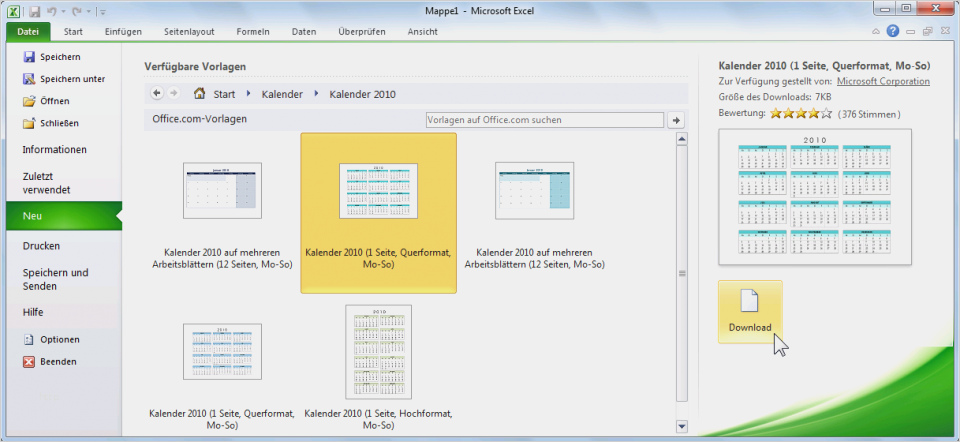The image size is (960, 442).
Task: Open Optionen in the Datei menu
Action: tap(51, 340)
